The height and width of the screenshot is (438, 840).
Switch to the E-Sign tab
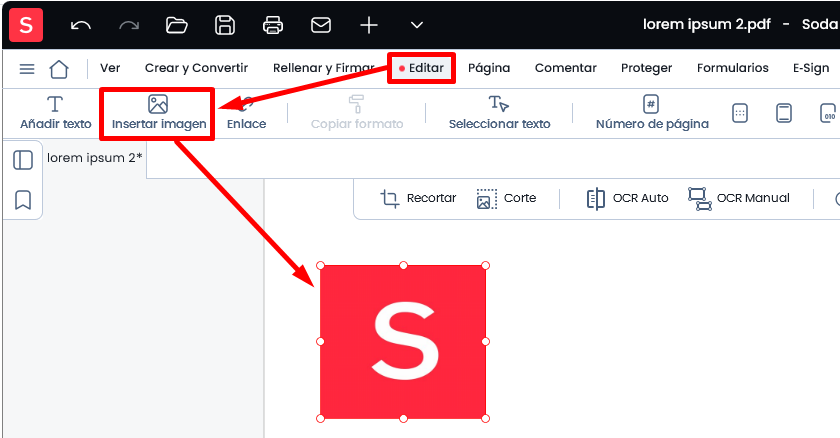(811, 68)
